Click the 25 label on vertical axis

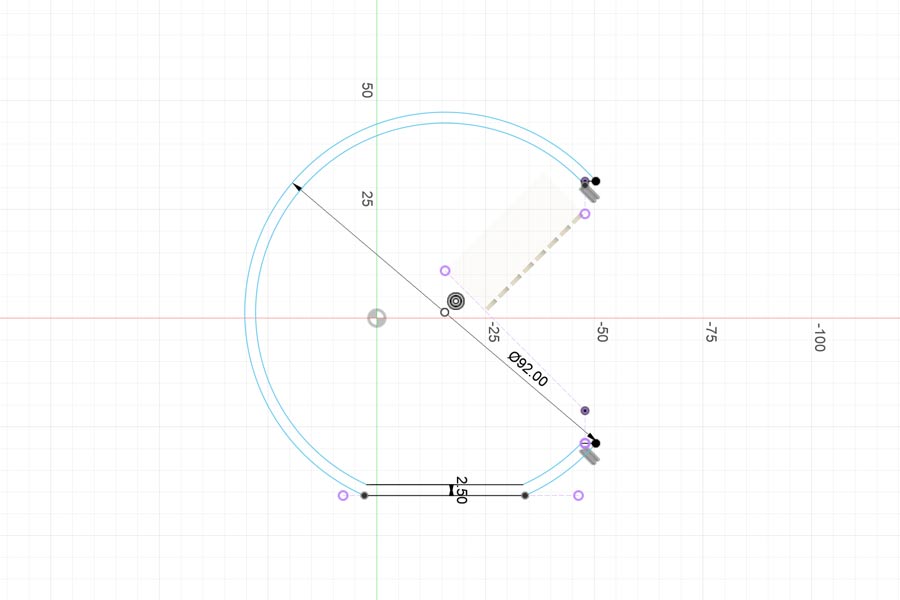pos(367,199)
